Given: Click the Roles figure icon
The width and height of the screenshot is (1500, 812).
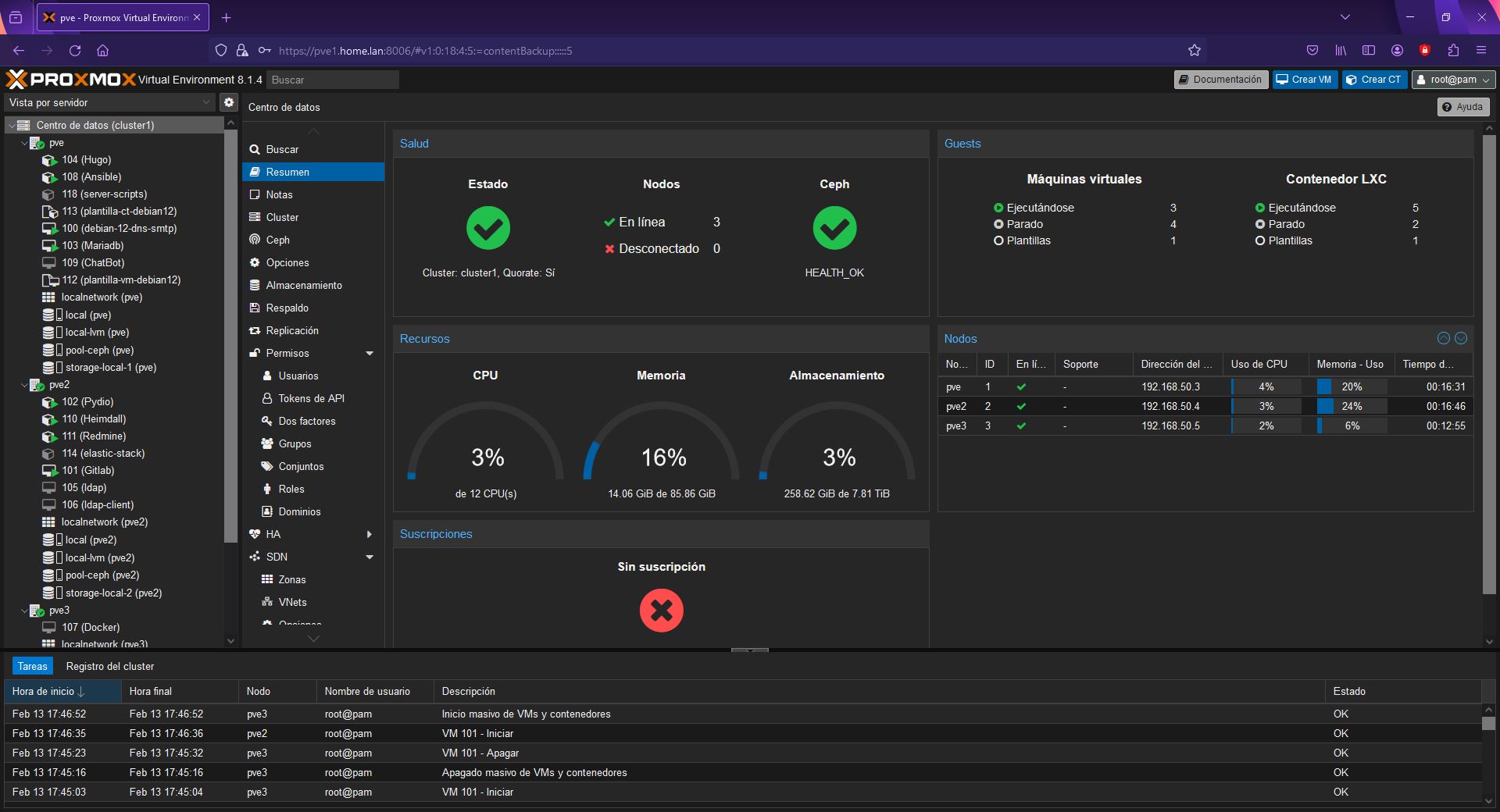Looking at the screenshot, I should coord(267,489).
